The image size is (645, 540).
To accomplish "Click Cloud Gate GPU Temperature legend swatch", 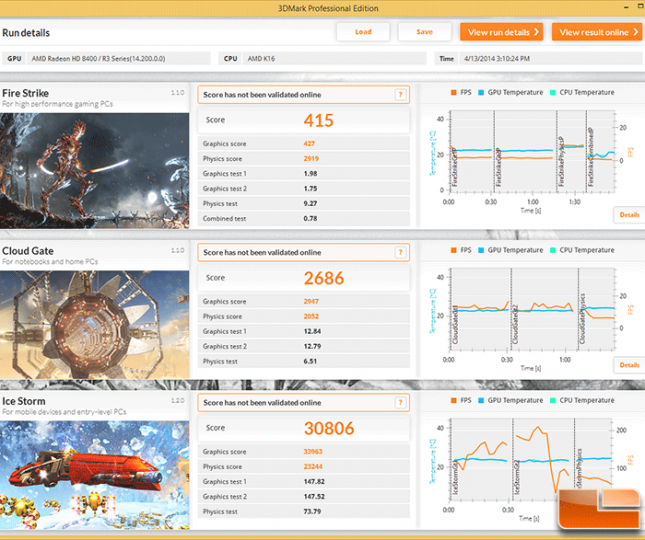I will tap(480, 250).
